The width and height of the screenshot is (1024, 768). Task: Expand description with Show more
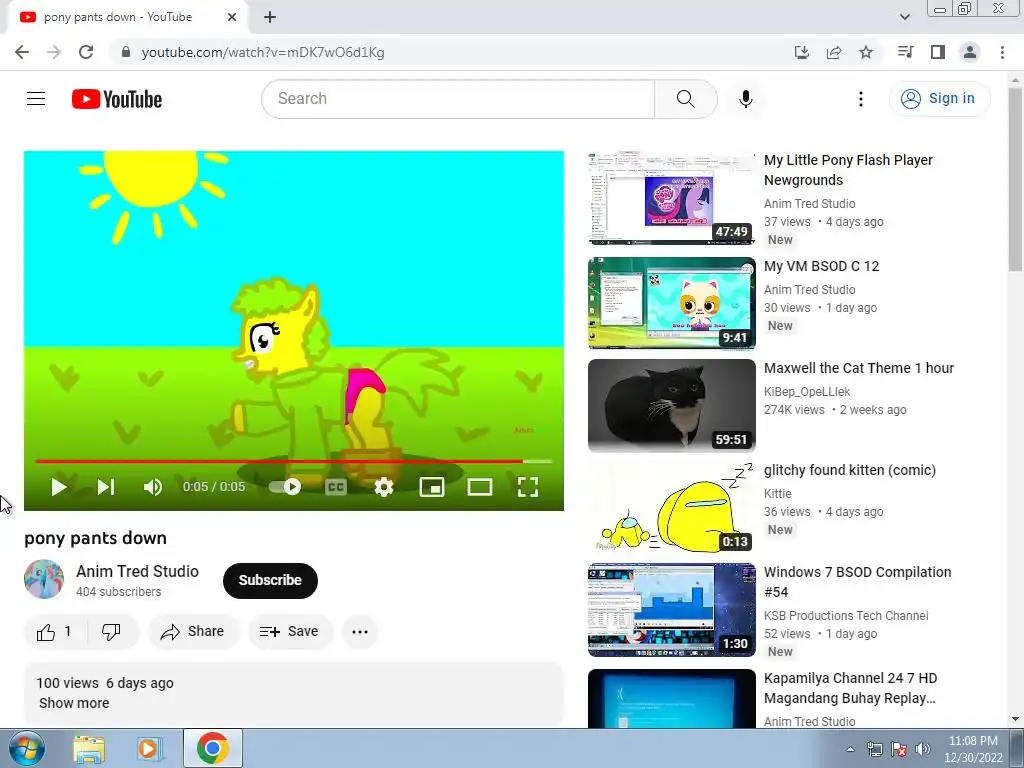pyautogui.click(x=74, y=703)
